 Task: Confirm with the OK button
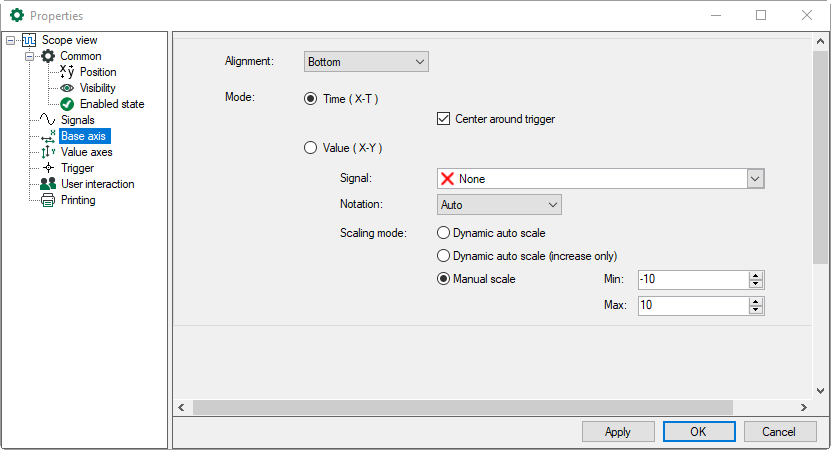698,432
